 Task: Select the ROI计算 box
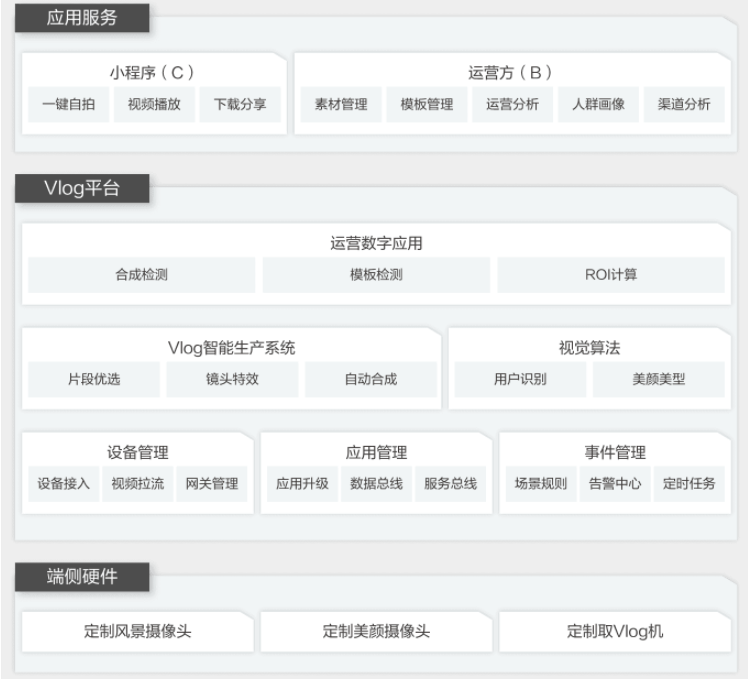coord(611,275)
